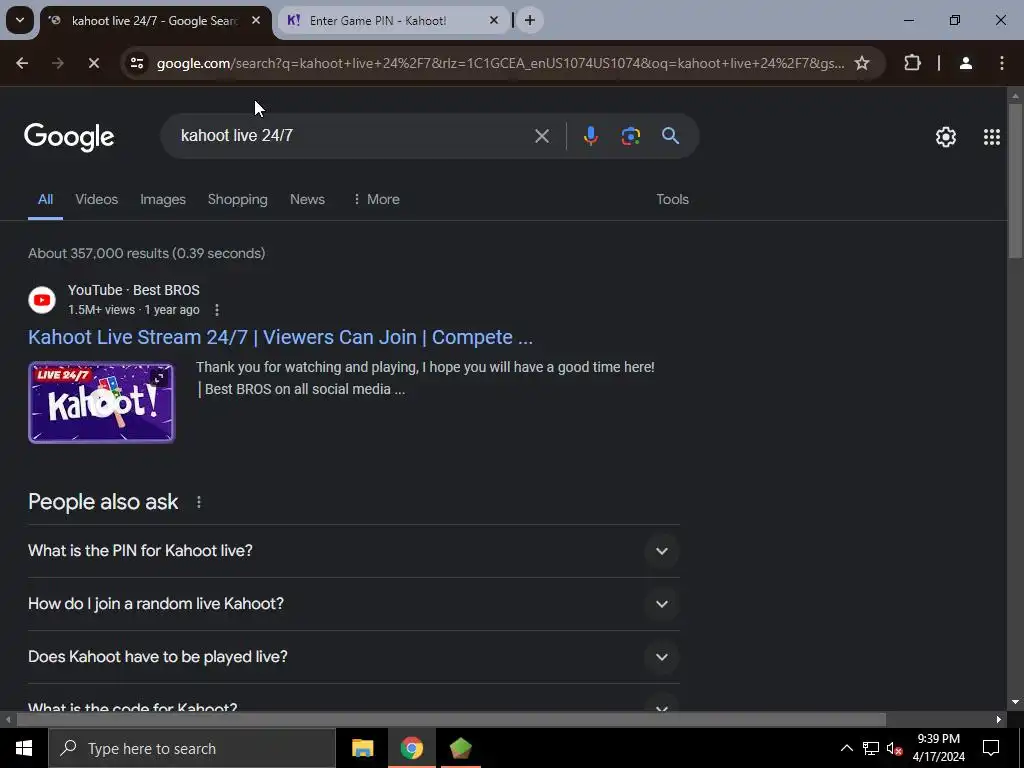Open the Windows notification center

(991, 748)
